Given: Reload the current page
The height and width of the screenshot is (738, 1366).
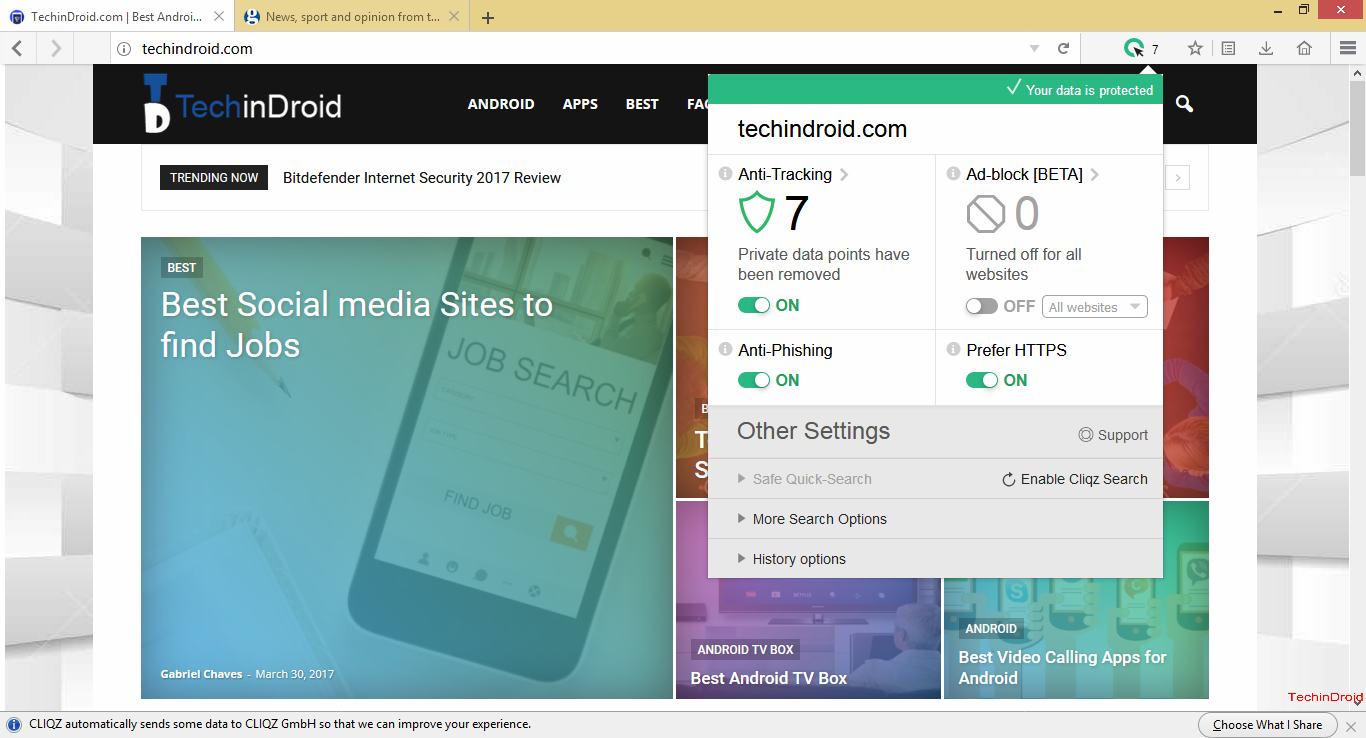Looking at the screenshot, I should (x=1064, y=48).
